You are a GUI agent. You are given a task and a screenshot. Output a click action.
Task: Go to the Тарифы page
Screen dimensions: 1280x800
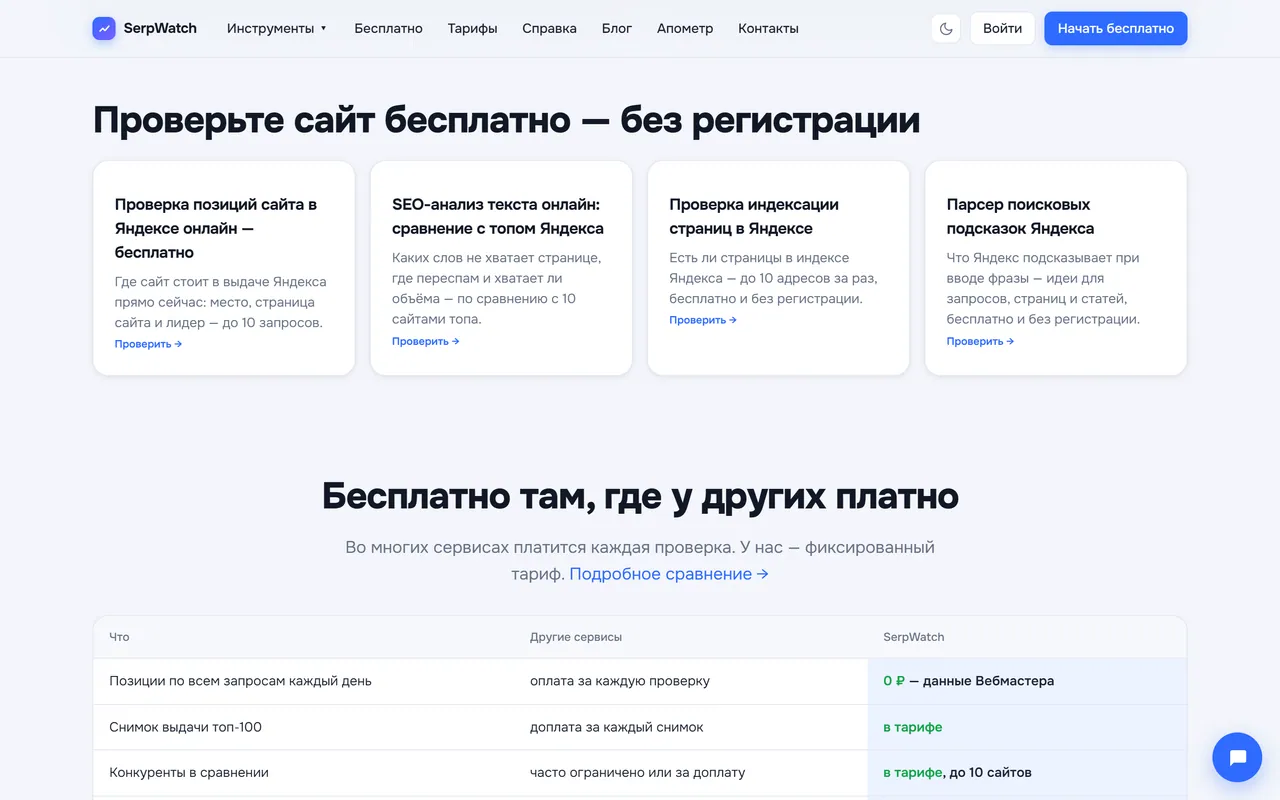(473, 28)
